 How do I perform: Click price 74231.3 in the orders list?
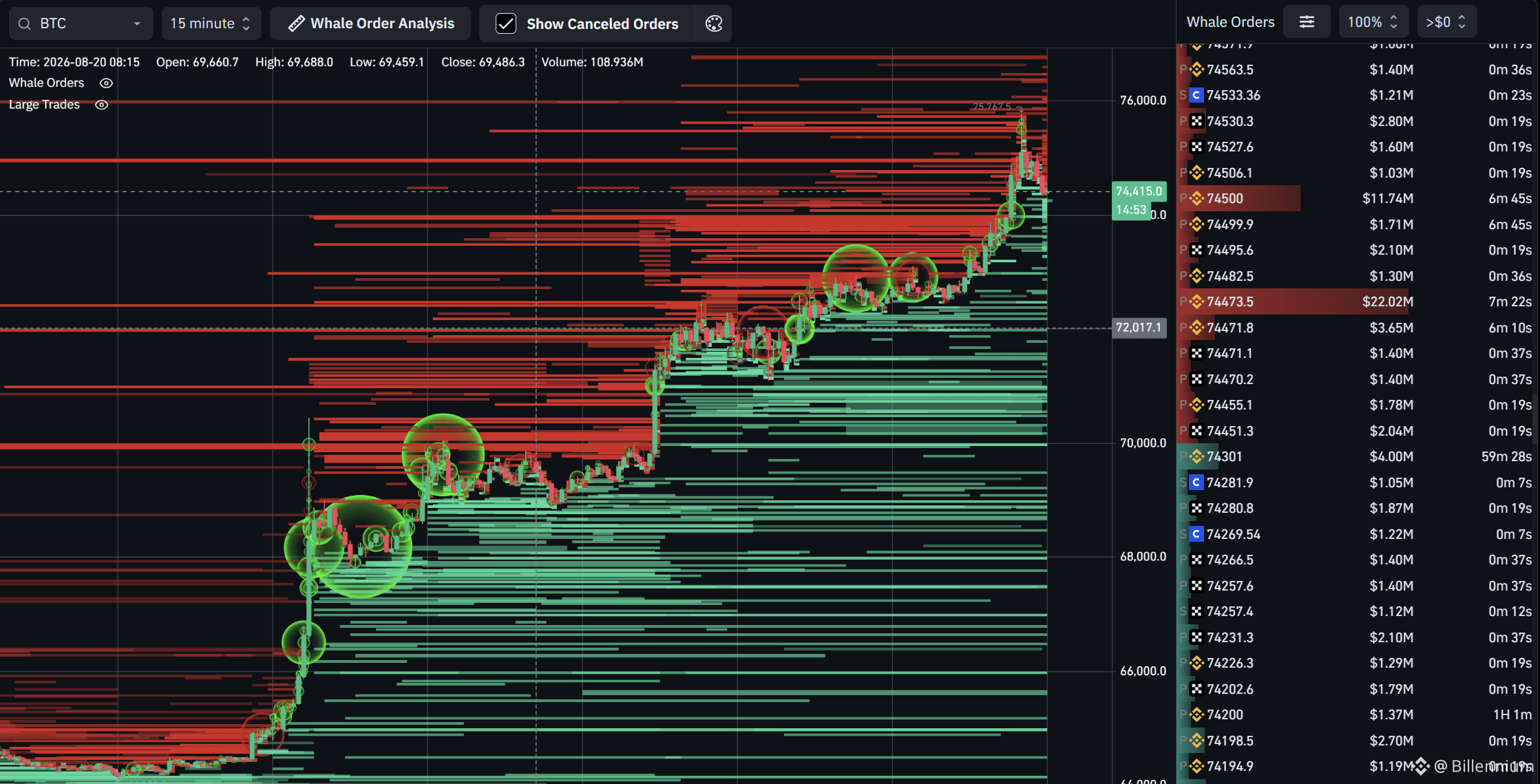(1230, 637)
